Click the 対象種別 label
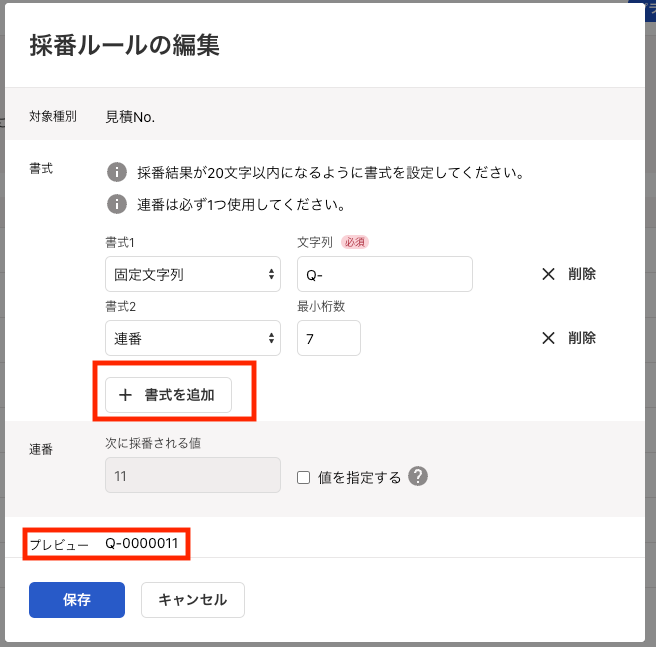Screen dimensions: 656x647 (x=53, y=116)
